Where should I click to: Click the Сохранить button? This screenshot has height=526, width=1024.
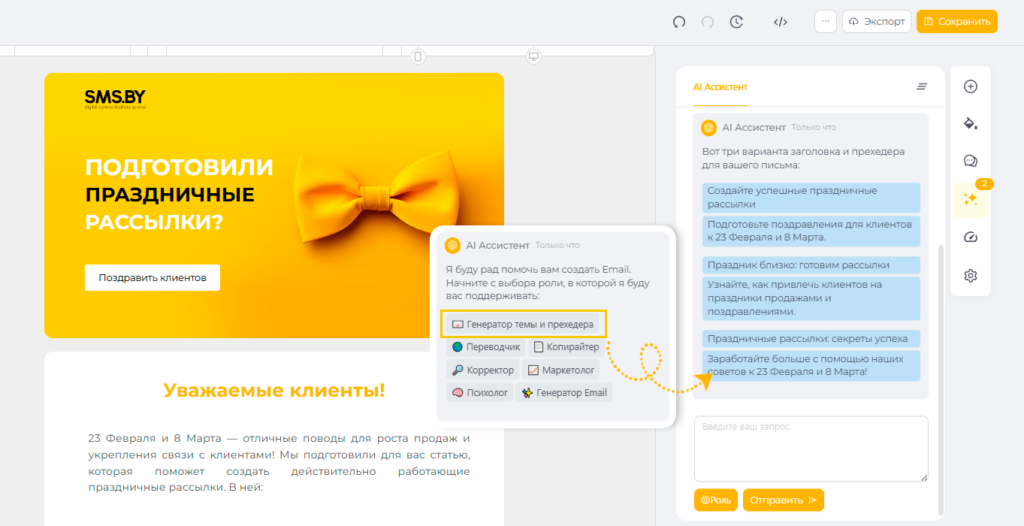957,22
